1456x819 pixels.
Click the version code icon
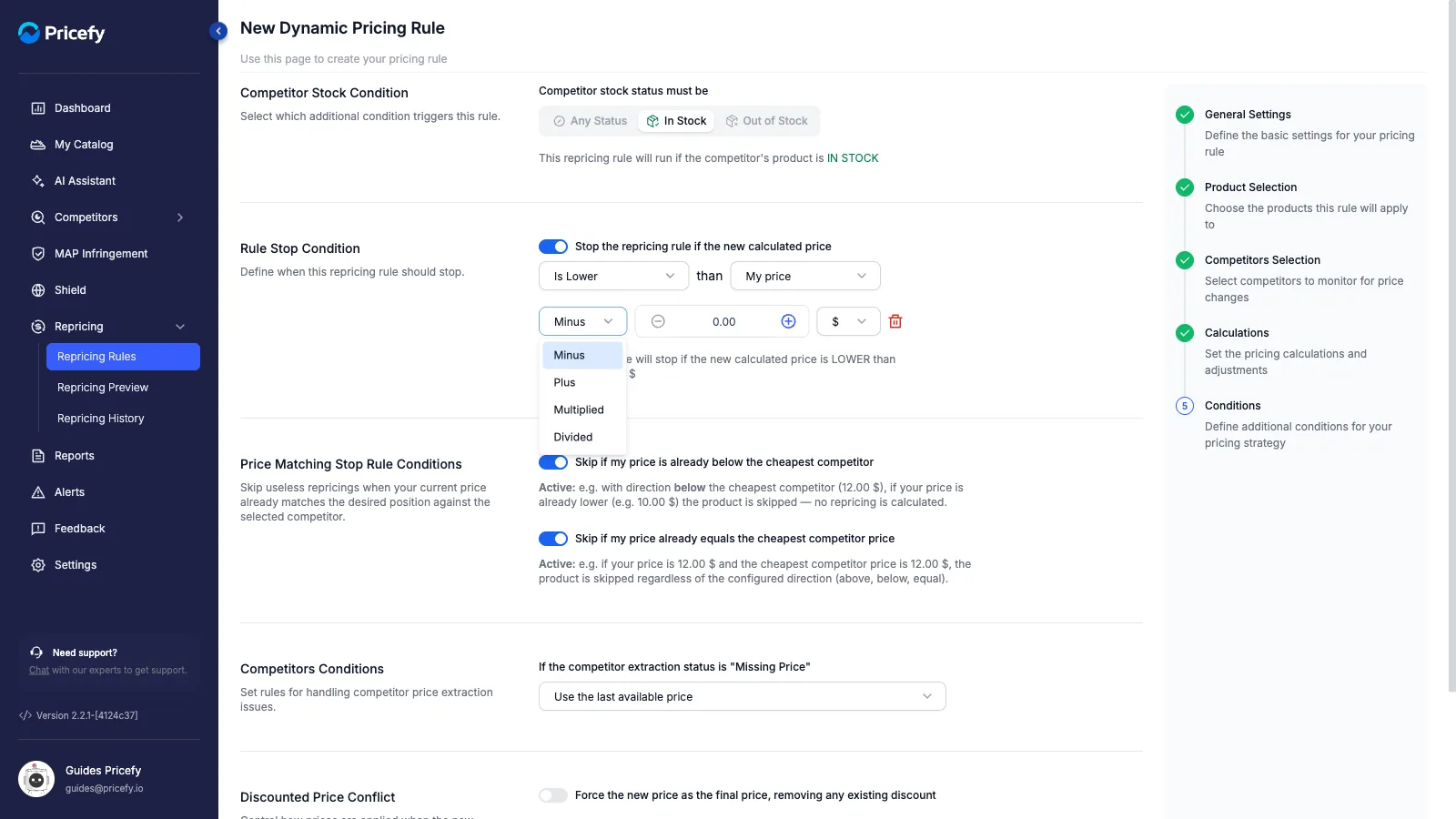point(25,715)
